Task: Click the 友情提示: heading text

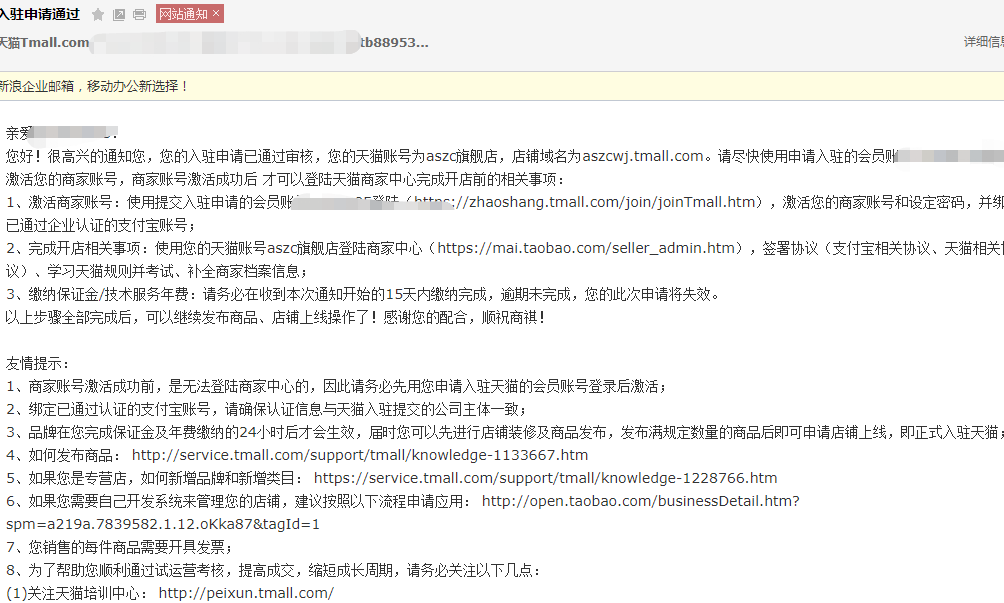Action: pyautogui.click(x=37, y=364)
